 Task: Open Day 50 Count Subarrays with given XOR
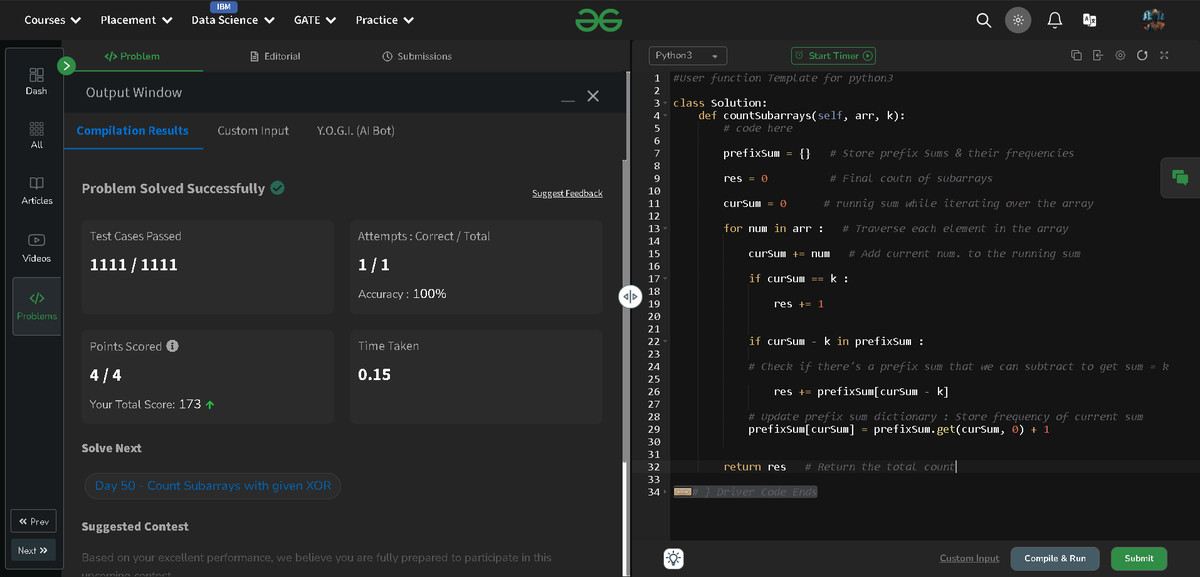tap(213, 486)
